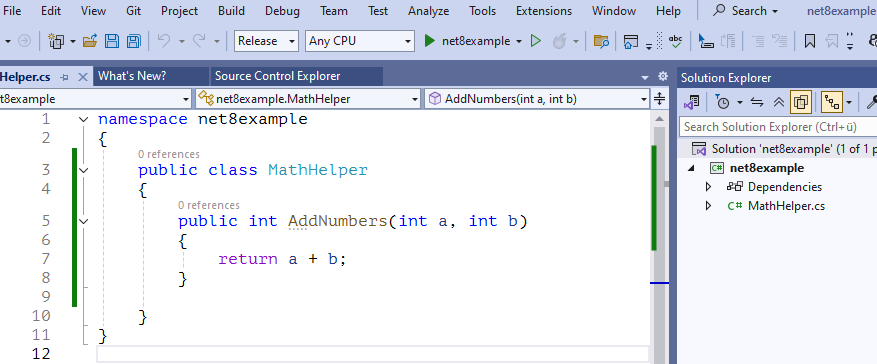Expand the Dependencies tree node

tap(709, 187)
